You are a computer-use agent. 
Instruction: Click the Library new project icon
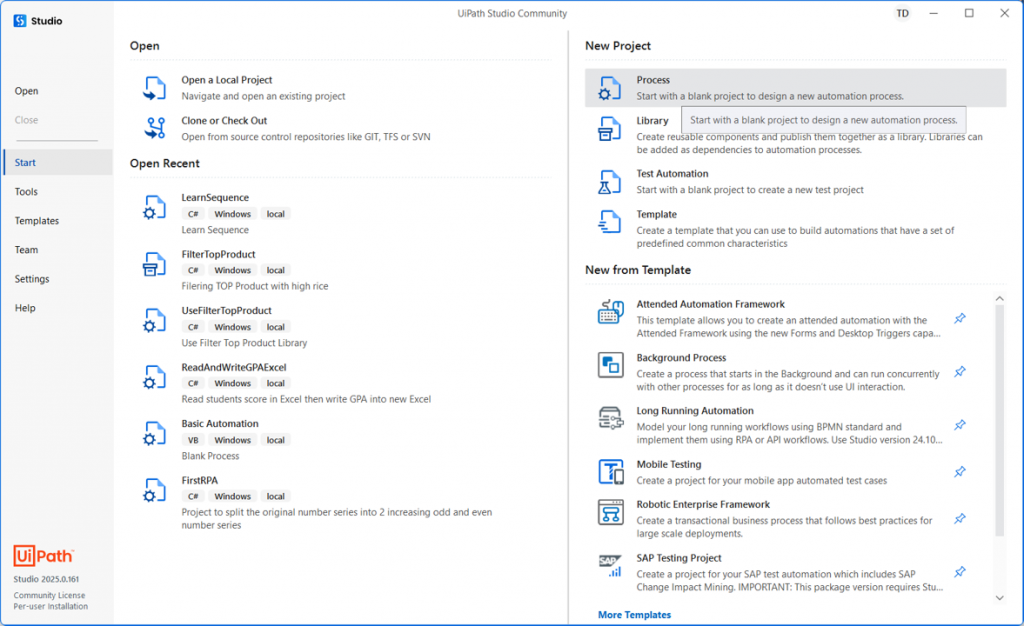pos(610,129)
